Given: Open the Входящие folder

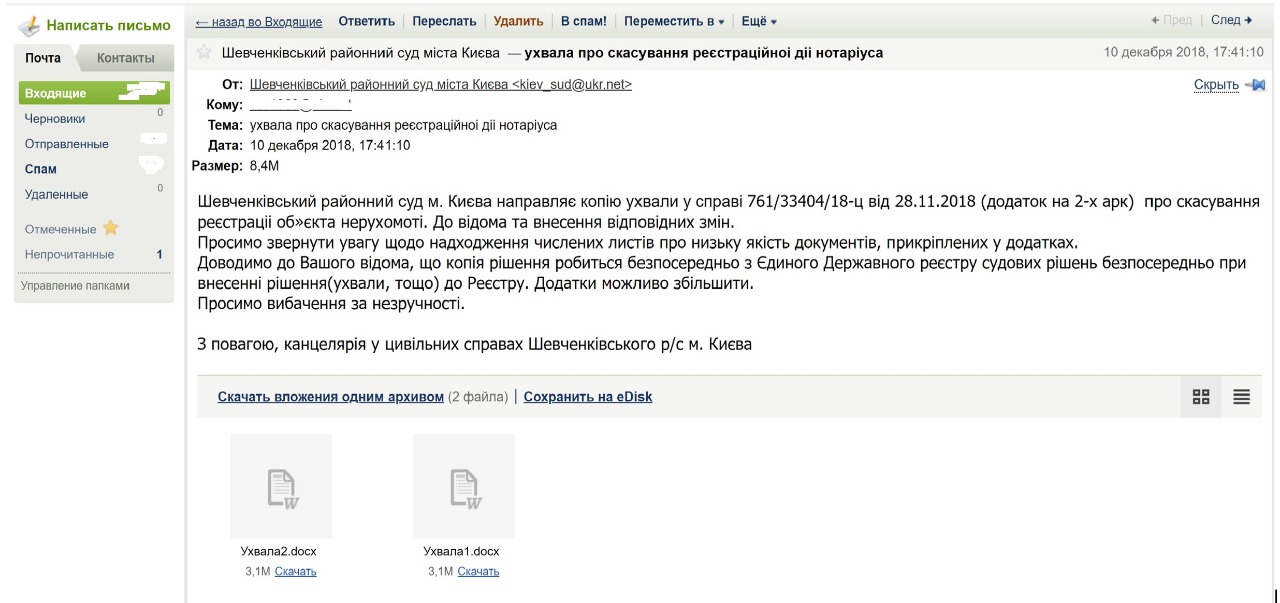Looking at the screenshot, I should tap(55, 93).
